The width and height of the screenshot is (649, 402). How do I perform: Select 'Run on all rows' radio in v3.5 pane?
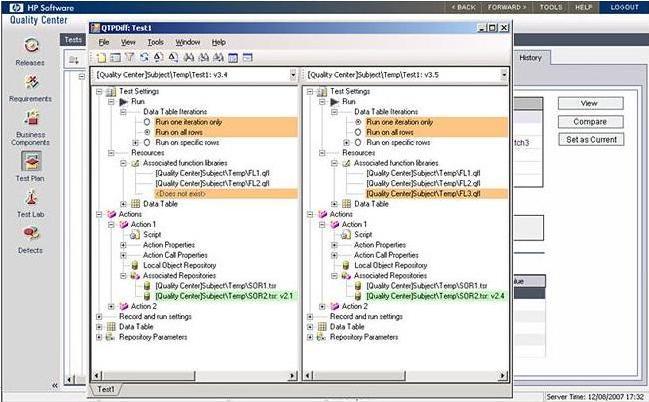tap(358, 132)
